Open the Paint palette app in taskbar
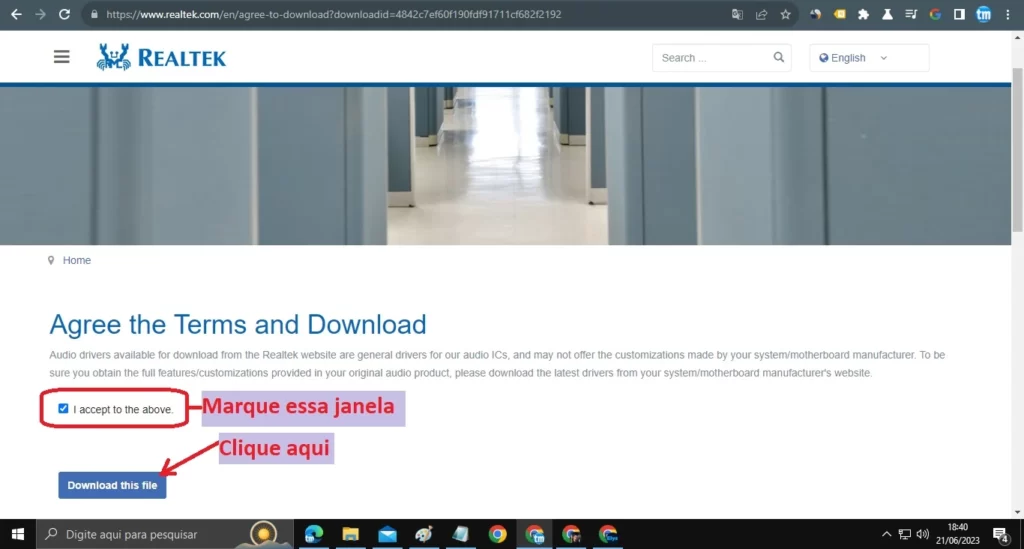Viewport: 1024px width, 549px height. [424, 534]
